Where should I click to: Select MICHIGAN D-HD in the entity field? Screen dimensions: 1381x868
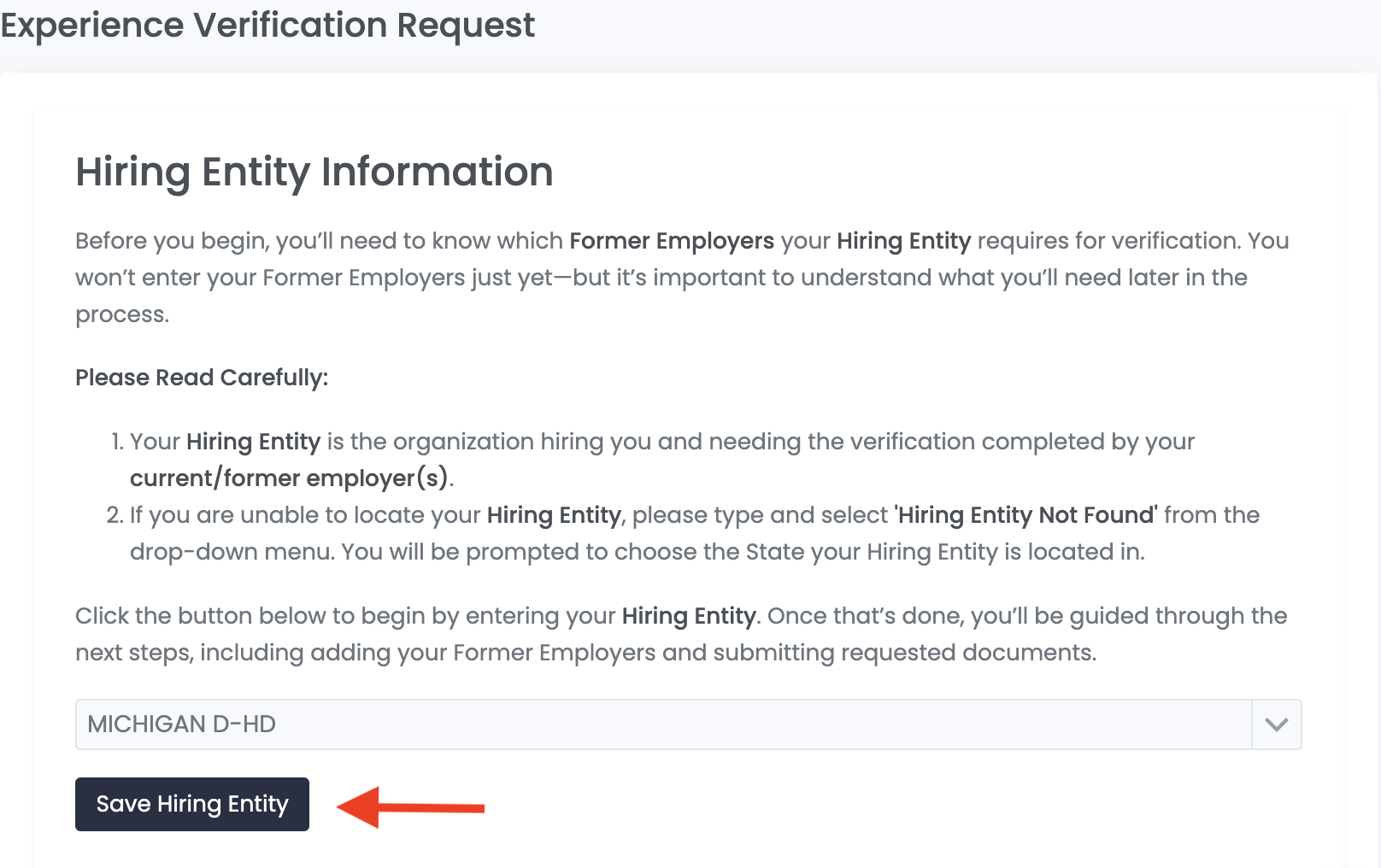click(x=342, y=724)
